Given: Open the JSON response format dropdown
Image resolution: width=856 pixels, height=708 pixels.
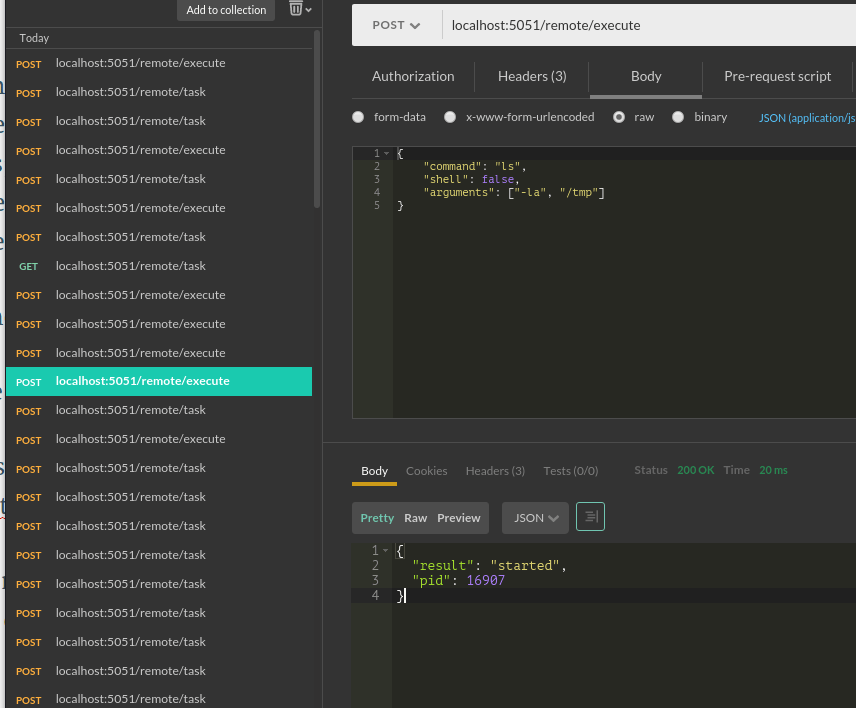Looking at the screenshot, I should pos(535,518).
